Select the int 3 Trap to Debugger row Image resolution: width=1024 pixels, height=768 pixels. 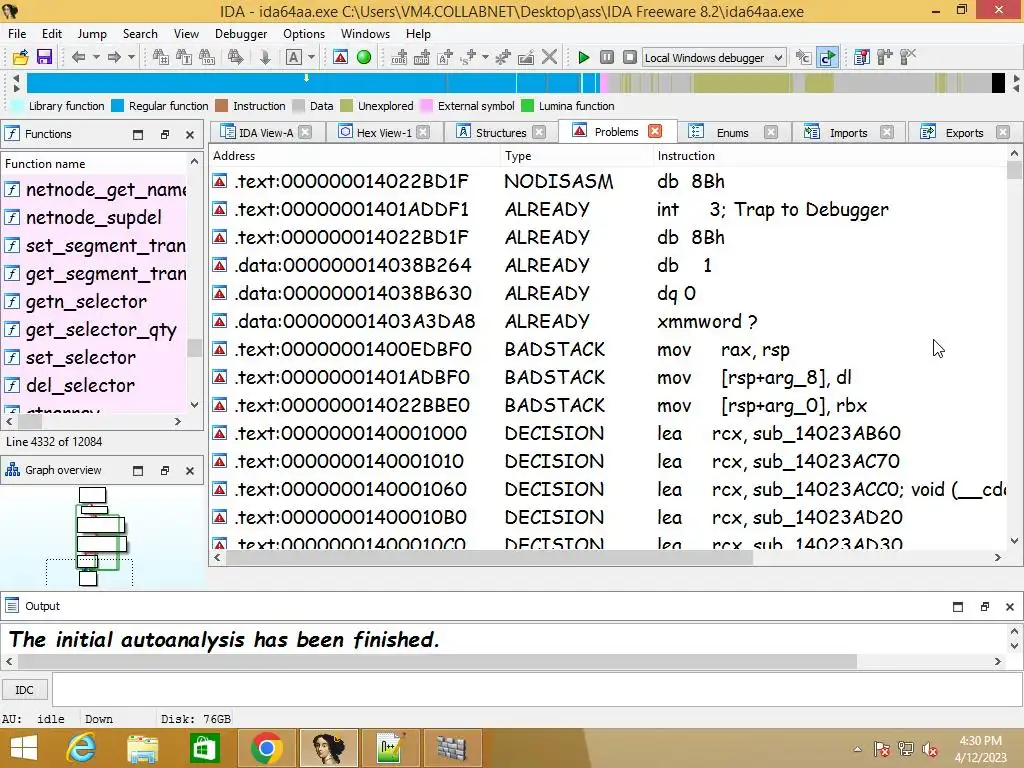[607, 209]
